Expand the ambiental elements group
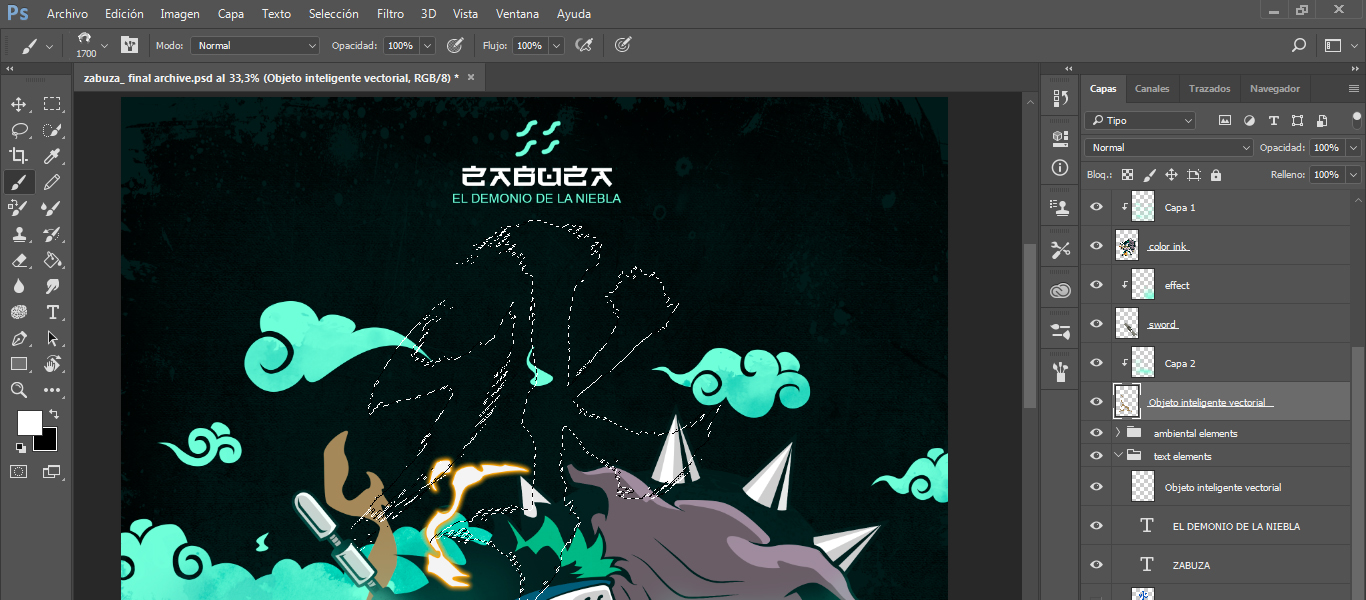Viewport: 1366px width, 600px height. pos(1118,433)
